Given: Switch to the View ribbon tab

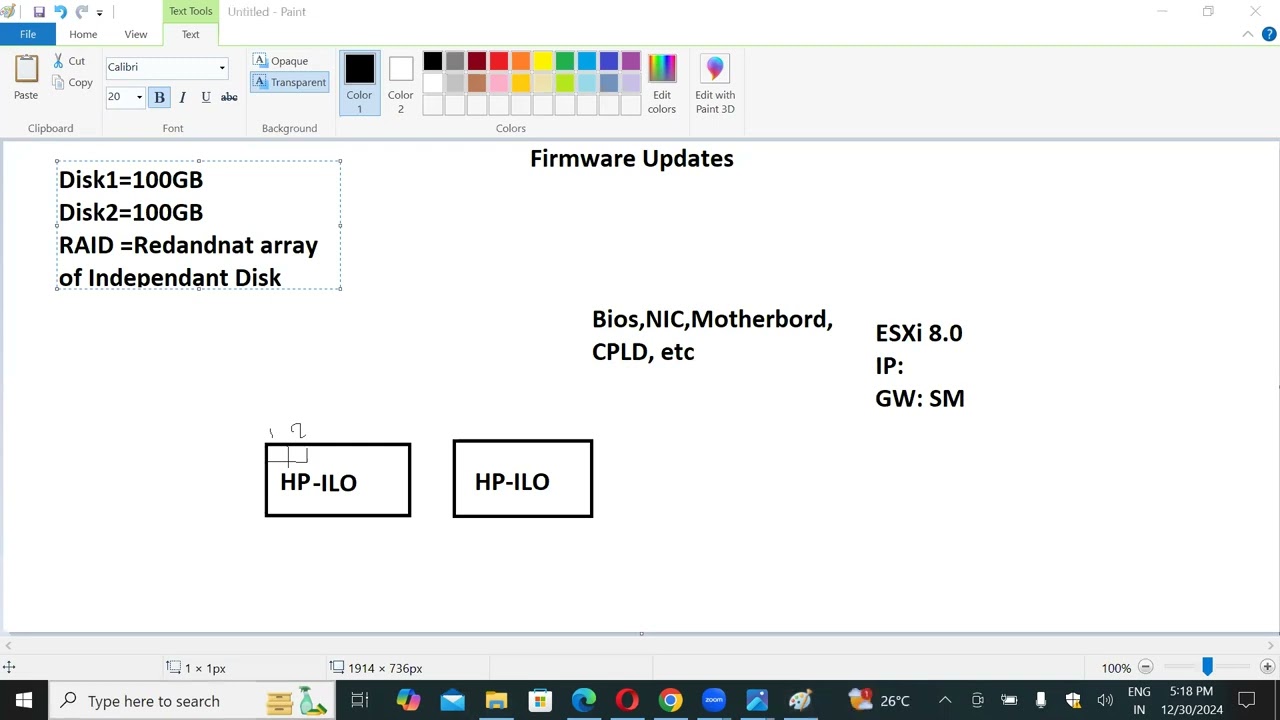Looking at the screenshot, I should [136, 34].
